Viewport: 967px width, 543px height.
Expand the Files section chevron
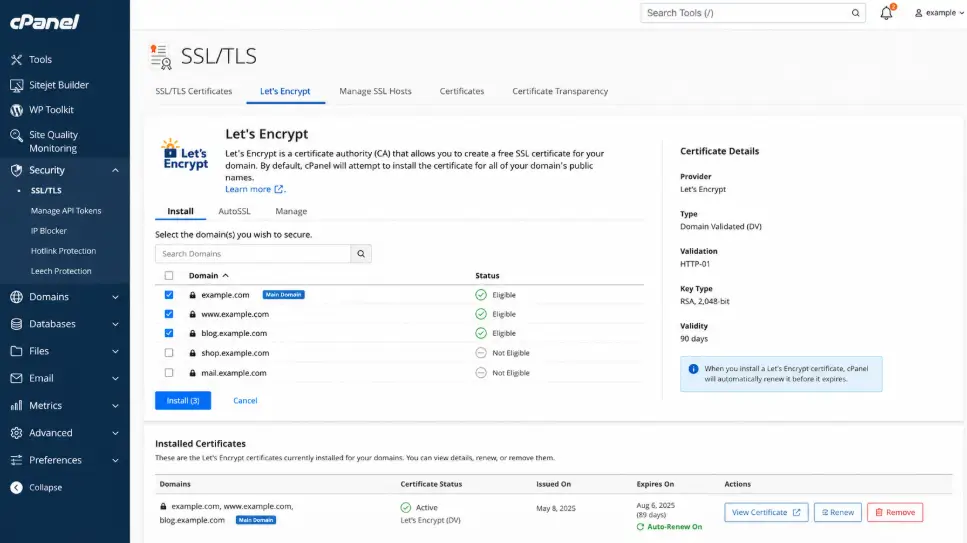pos(115,351)
